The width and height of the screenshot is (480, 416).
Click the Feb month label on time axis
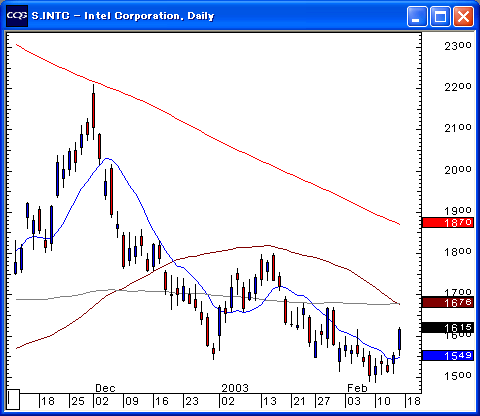pos(357,388)
